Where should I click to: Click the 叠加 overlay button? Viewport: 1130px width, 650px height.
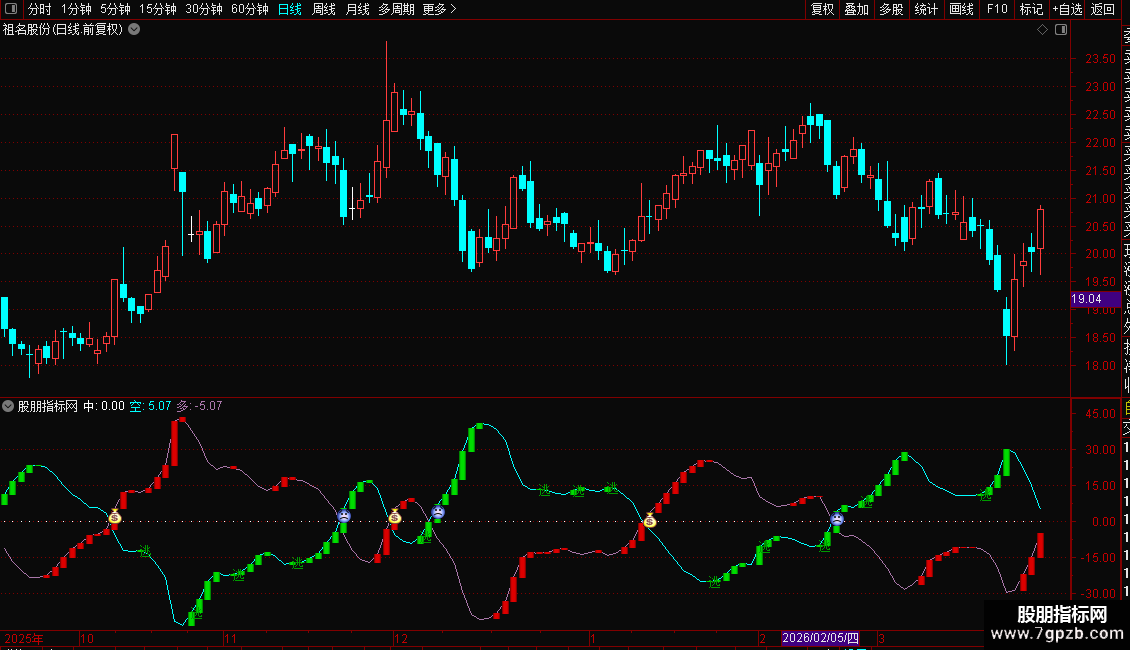coord(856,9)
